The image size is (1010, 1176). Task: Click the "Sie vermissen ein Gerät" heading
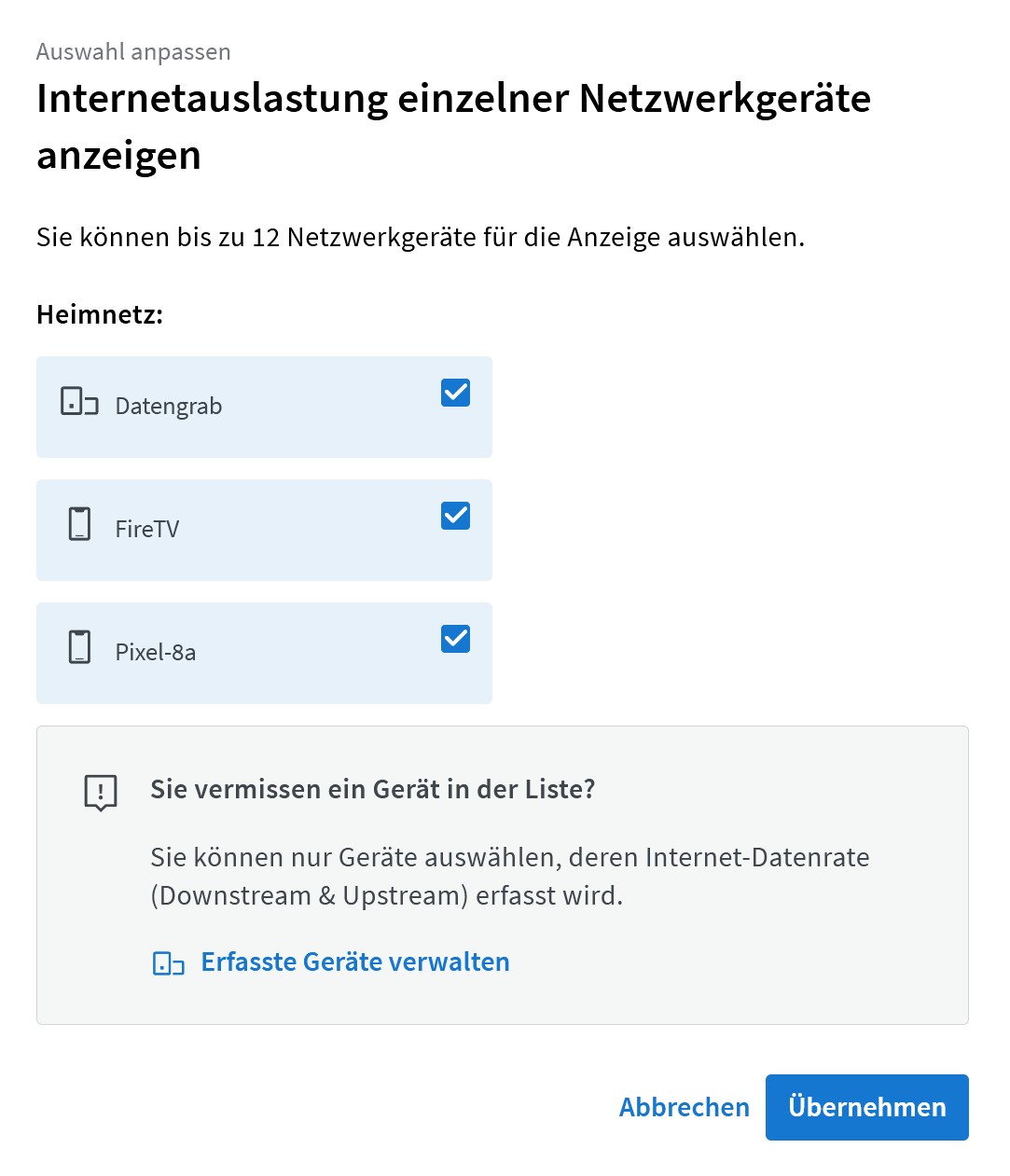tap(372, 790)
